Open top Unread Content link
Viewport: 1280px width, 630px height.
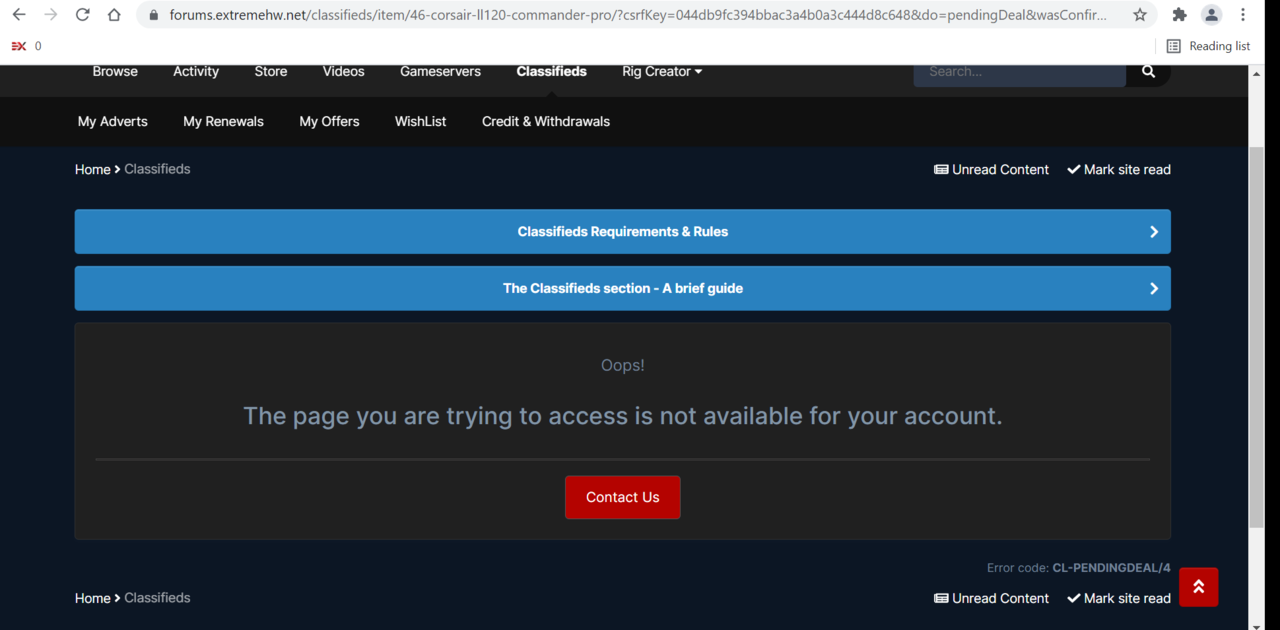(991, 169)
